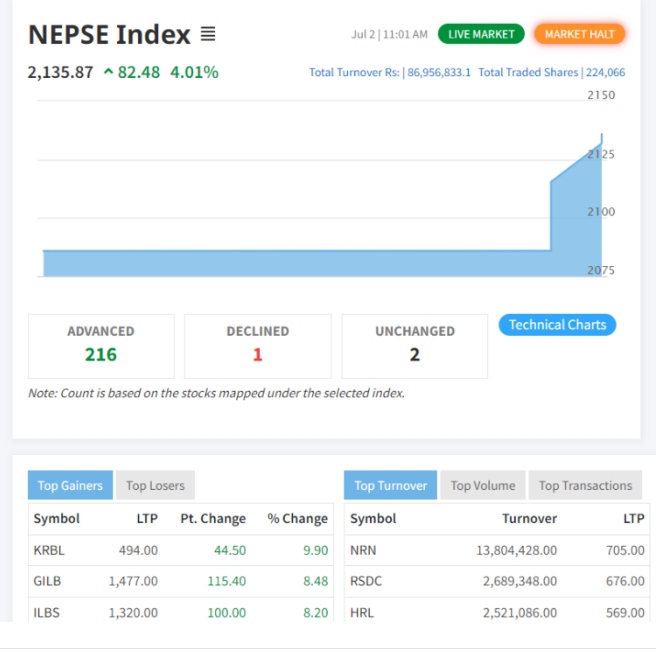Click the green up-arrow change indicator
This screenshot has height=653, width=661.
108,72
